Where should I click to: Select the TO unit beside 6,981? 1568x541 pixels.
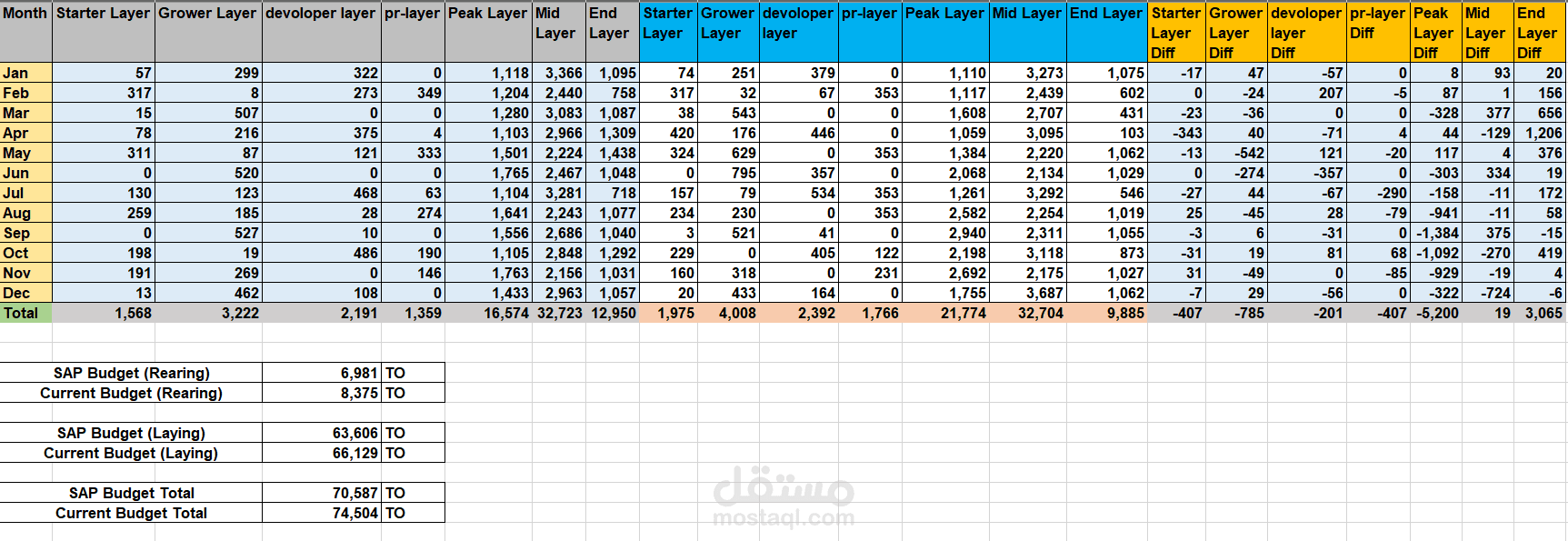coord(413,373)
